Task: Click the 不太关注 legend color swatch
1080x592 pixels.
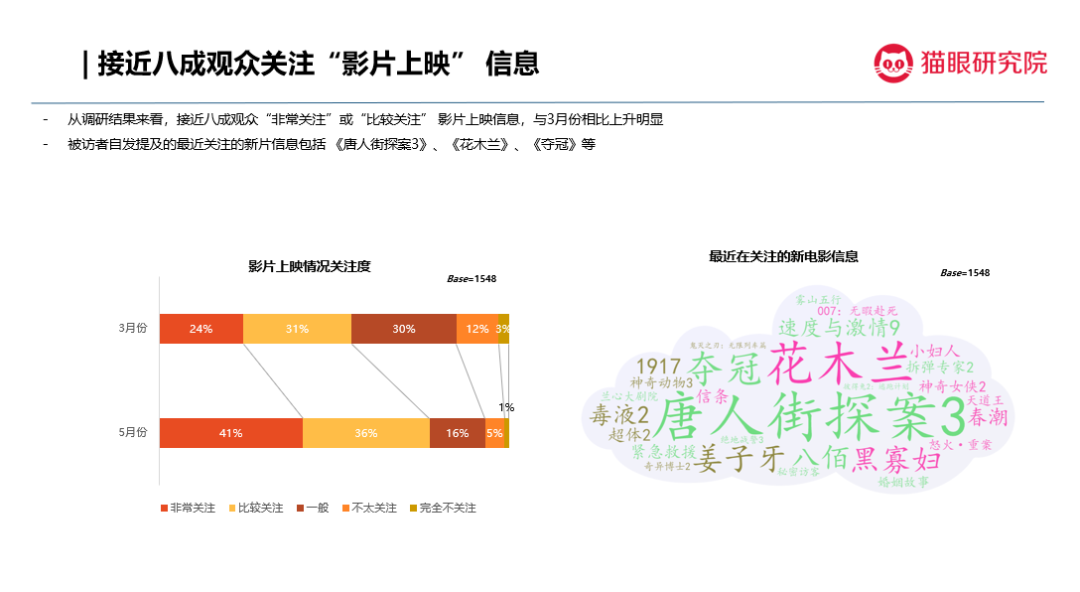Action: pyautogui.click(x=345, y=508)
